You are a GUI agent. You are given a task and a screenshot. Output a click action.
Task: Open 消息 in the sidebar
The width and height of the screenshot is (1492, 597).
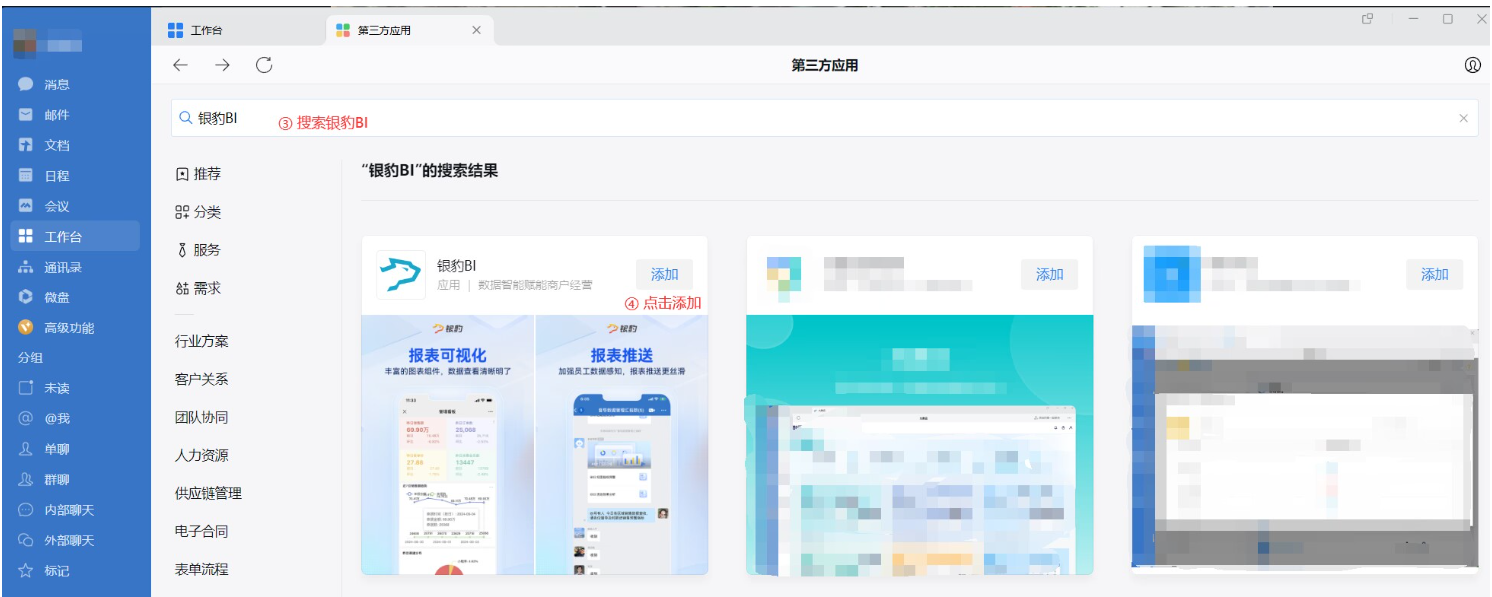[x=51, y=83]
